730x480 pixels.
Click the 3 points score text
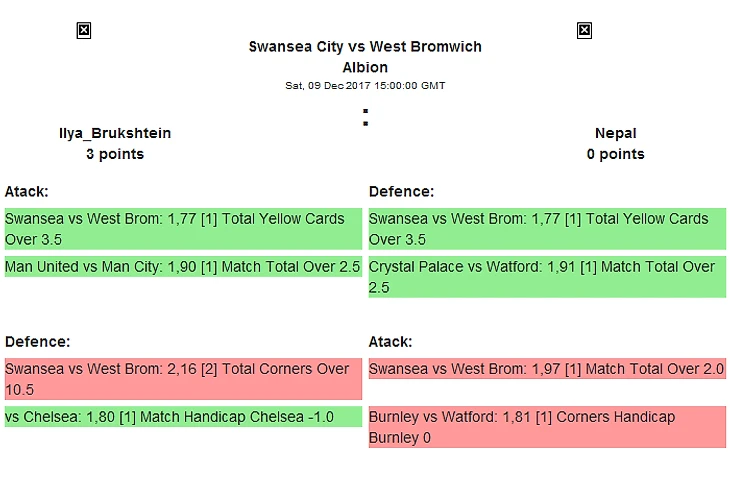(x=115, y=154)
